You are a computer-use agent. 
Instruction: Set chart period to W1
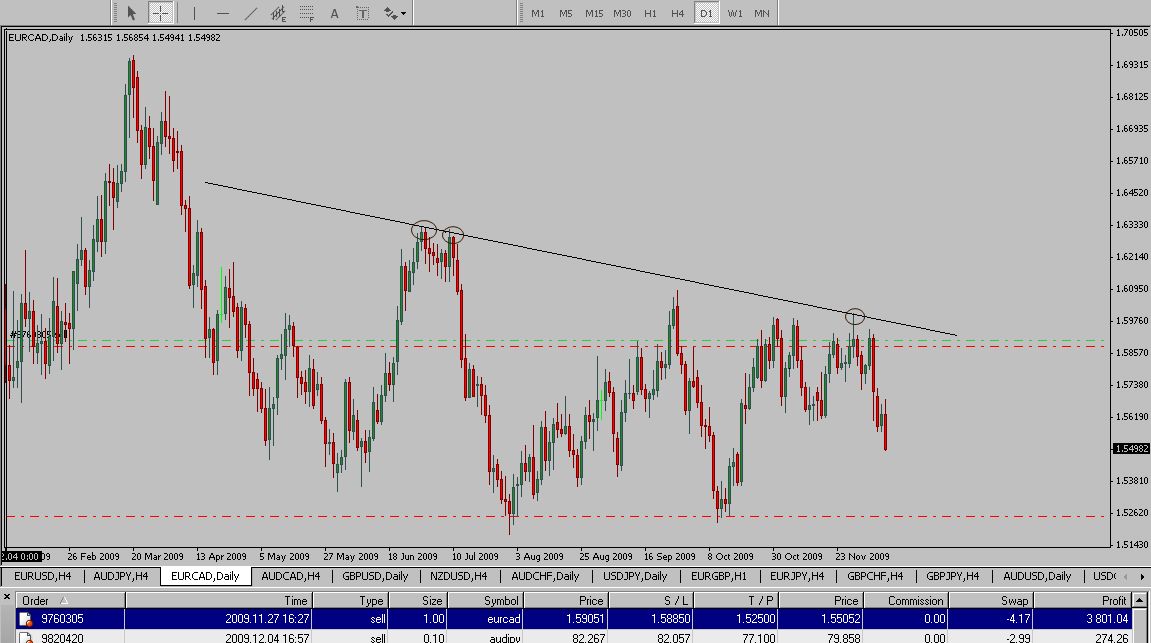735,14
